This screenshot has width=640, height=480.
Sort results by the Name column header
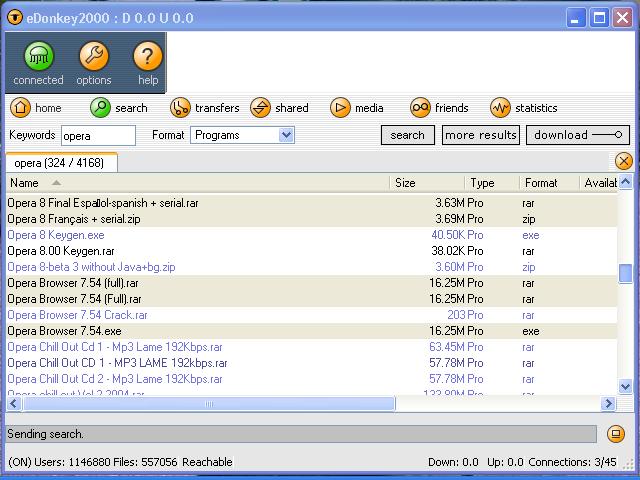[198, 183]
